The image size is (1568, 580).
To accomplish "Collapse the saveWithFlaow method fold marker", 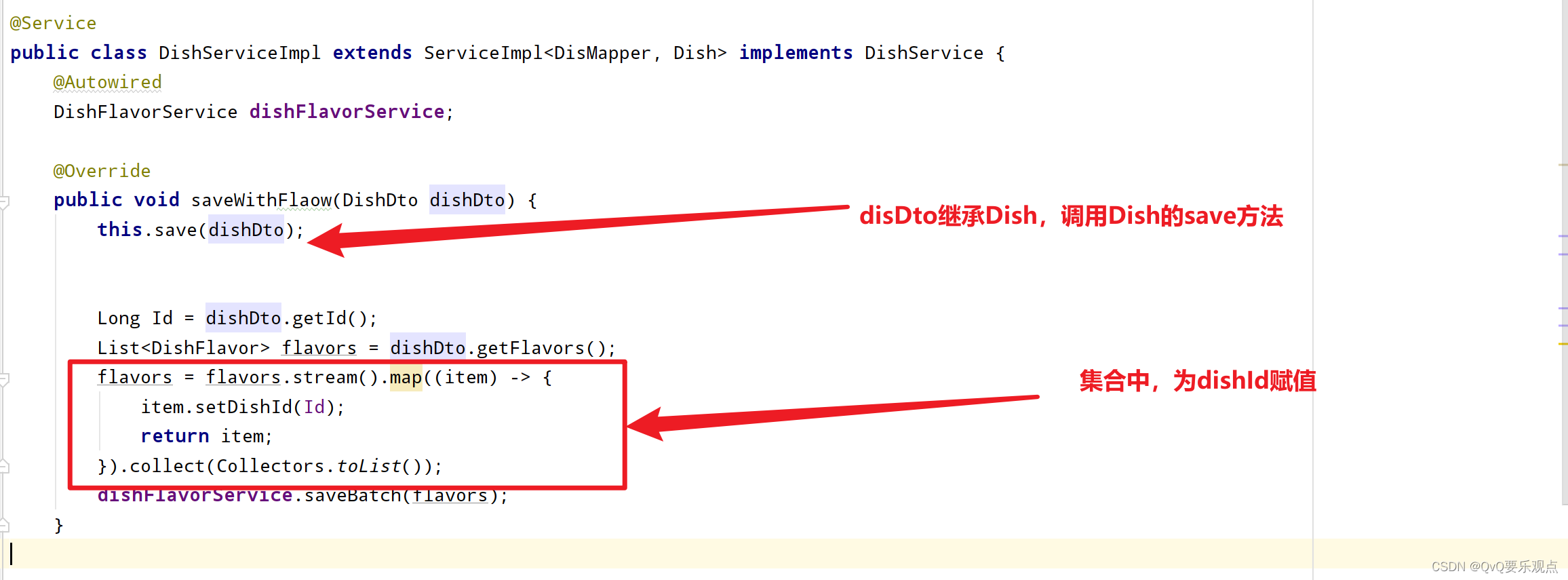I will tap(4, 202).
